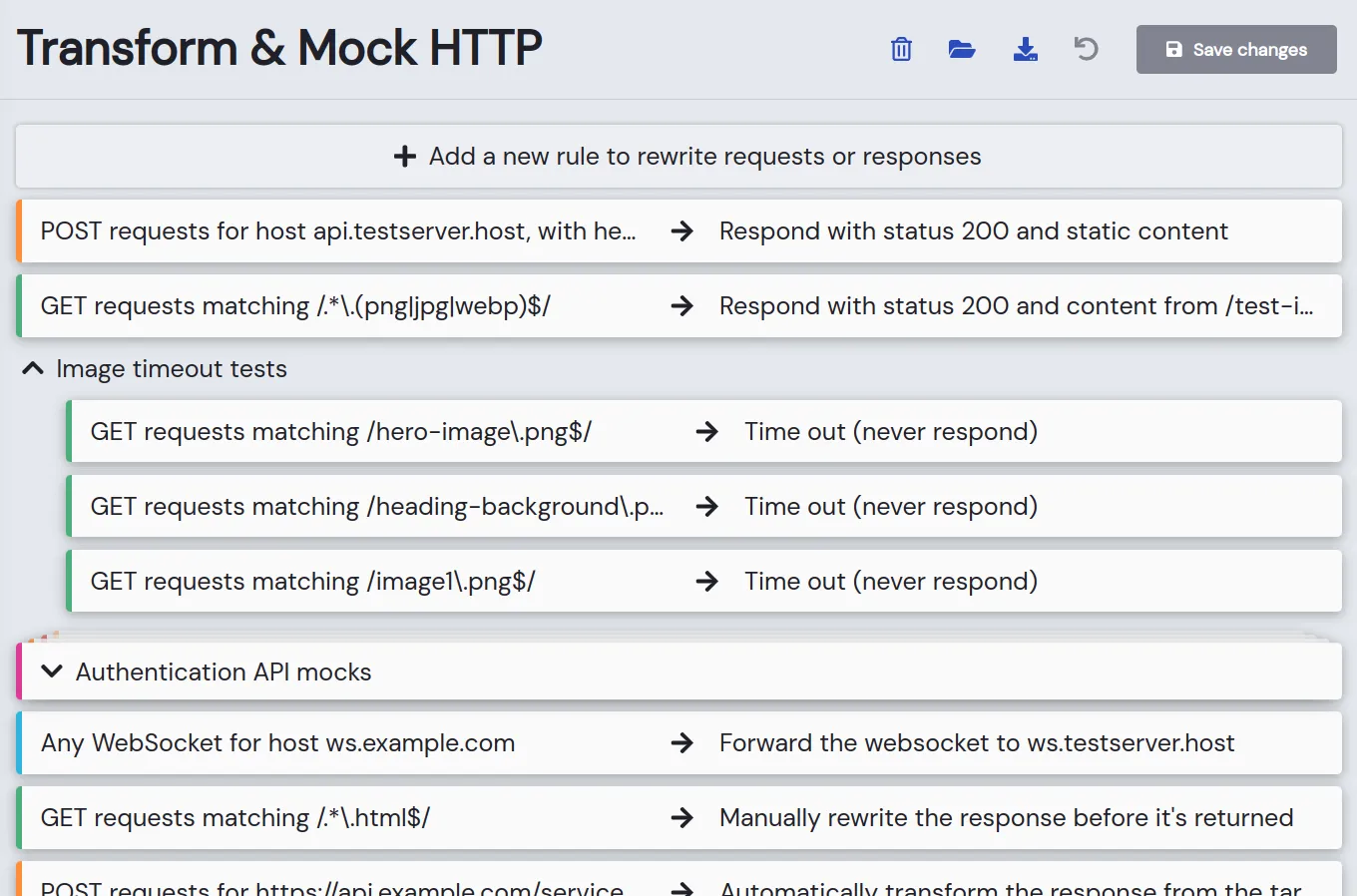The width and height of the screenshot is (1357, 896).
Task: Click the open folder icon to import rules
Action: [x=962, y=49]
